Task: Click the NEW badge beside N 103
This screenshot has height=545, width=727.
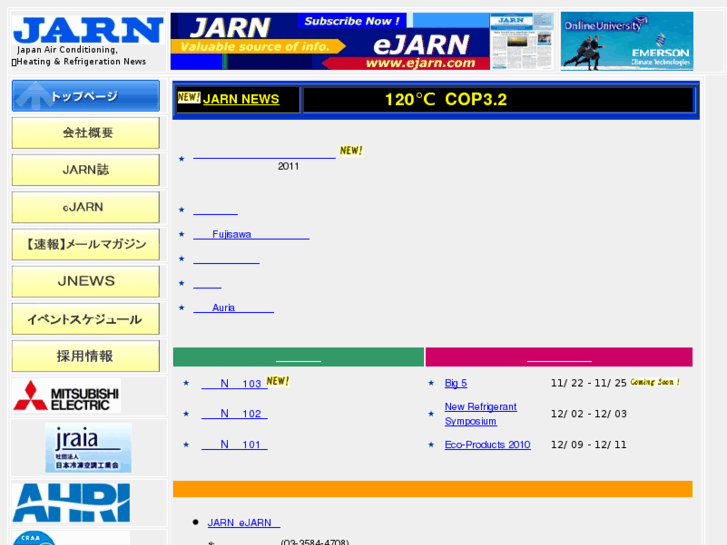Action: 278,381
